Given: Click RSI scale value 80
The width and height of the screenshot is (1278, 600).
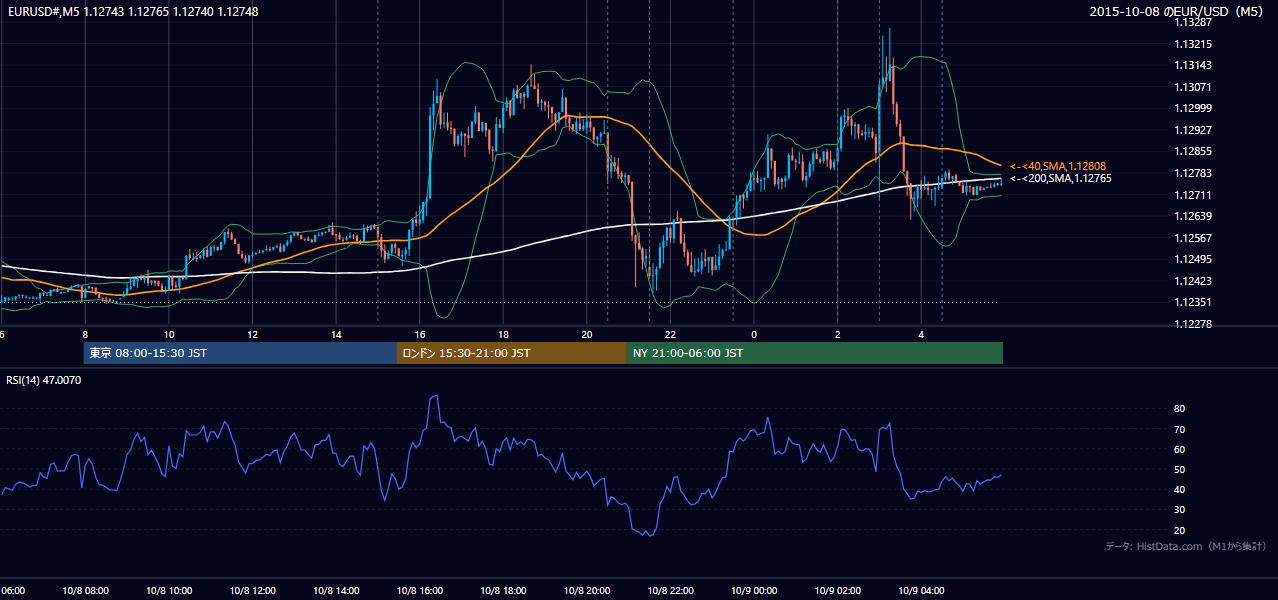Looking at the screenshot, I should pos(1180,409).
